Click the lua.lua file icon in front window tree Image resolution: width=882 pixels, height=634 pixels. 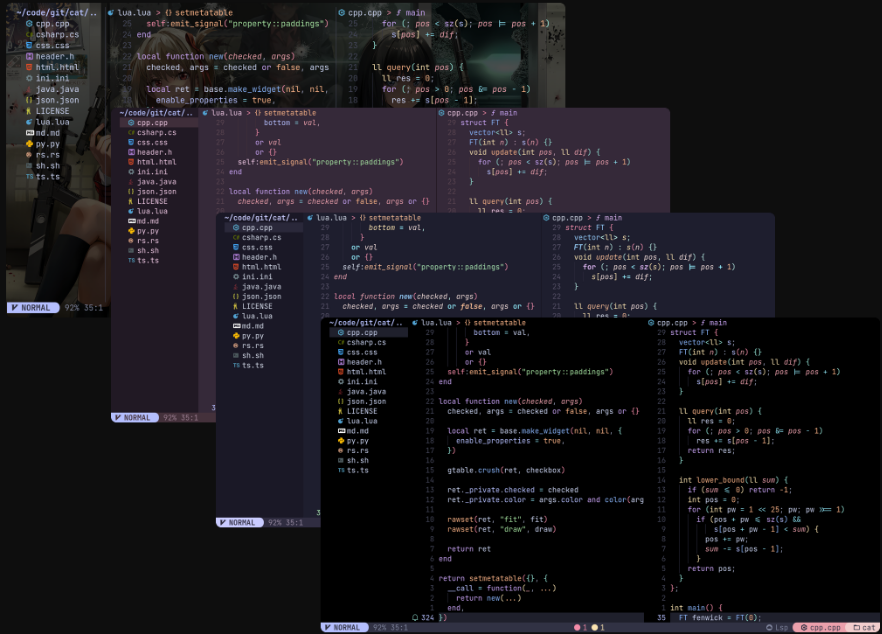click(341, 421)
